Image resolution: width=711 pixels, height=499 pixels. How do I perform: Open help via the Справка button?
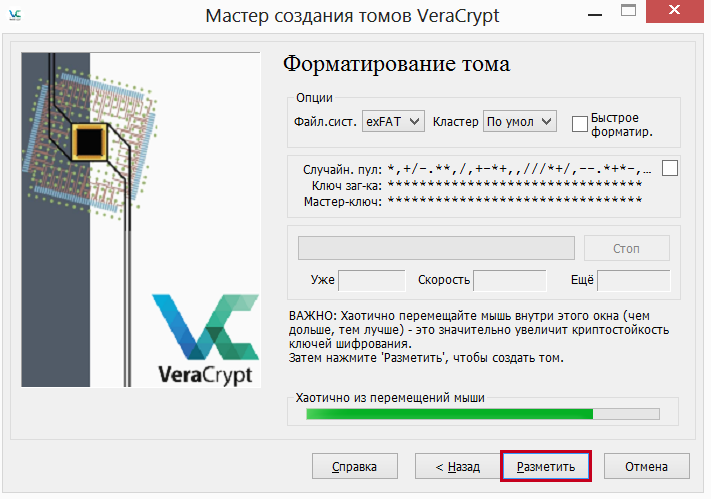(355, 466)
